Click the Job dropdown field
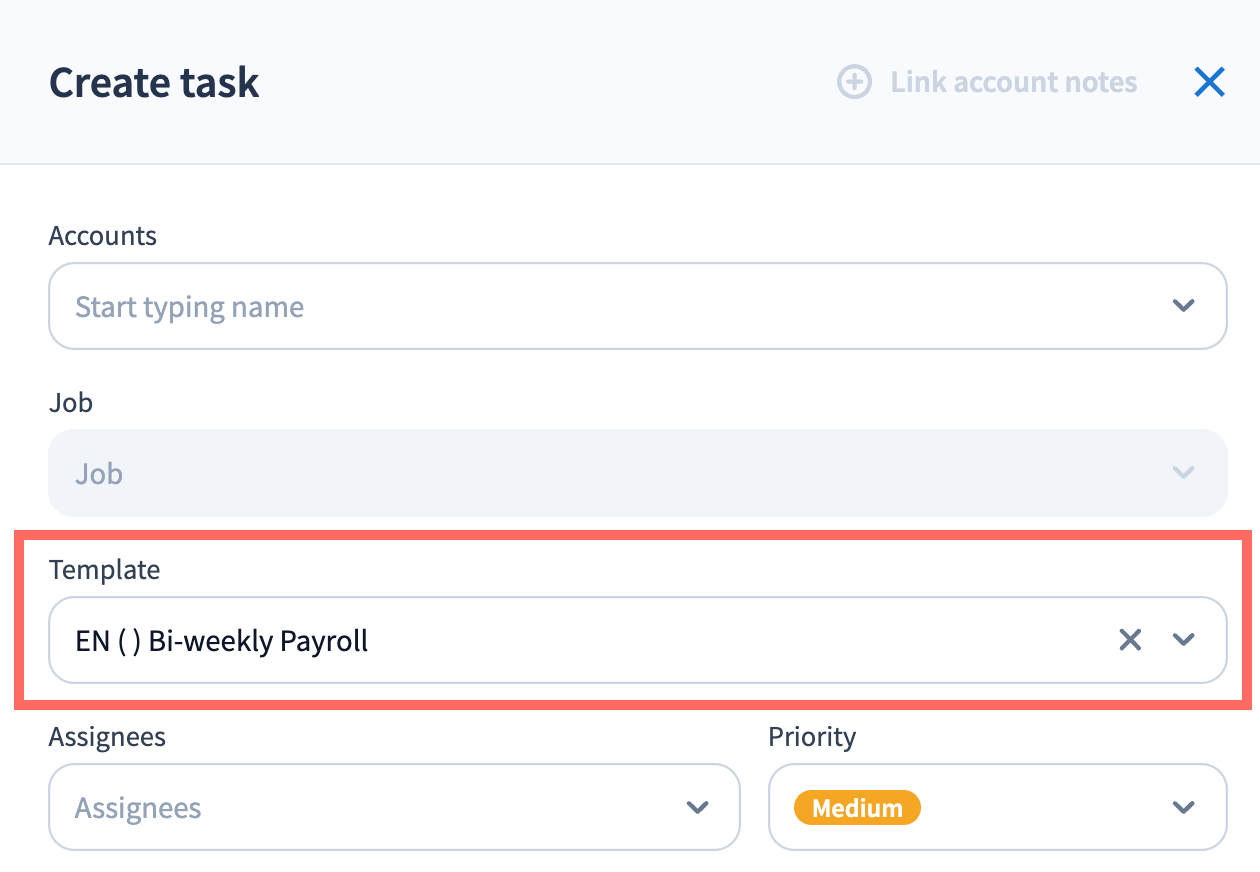 pos(600,473)
